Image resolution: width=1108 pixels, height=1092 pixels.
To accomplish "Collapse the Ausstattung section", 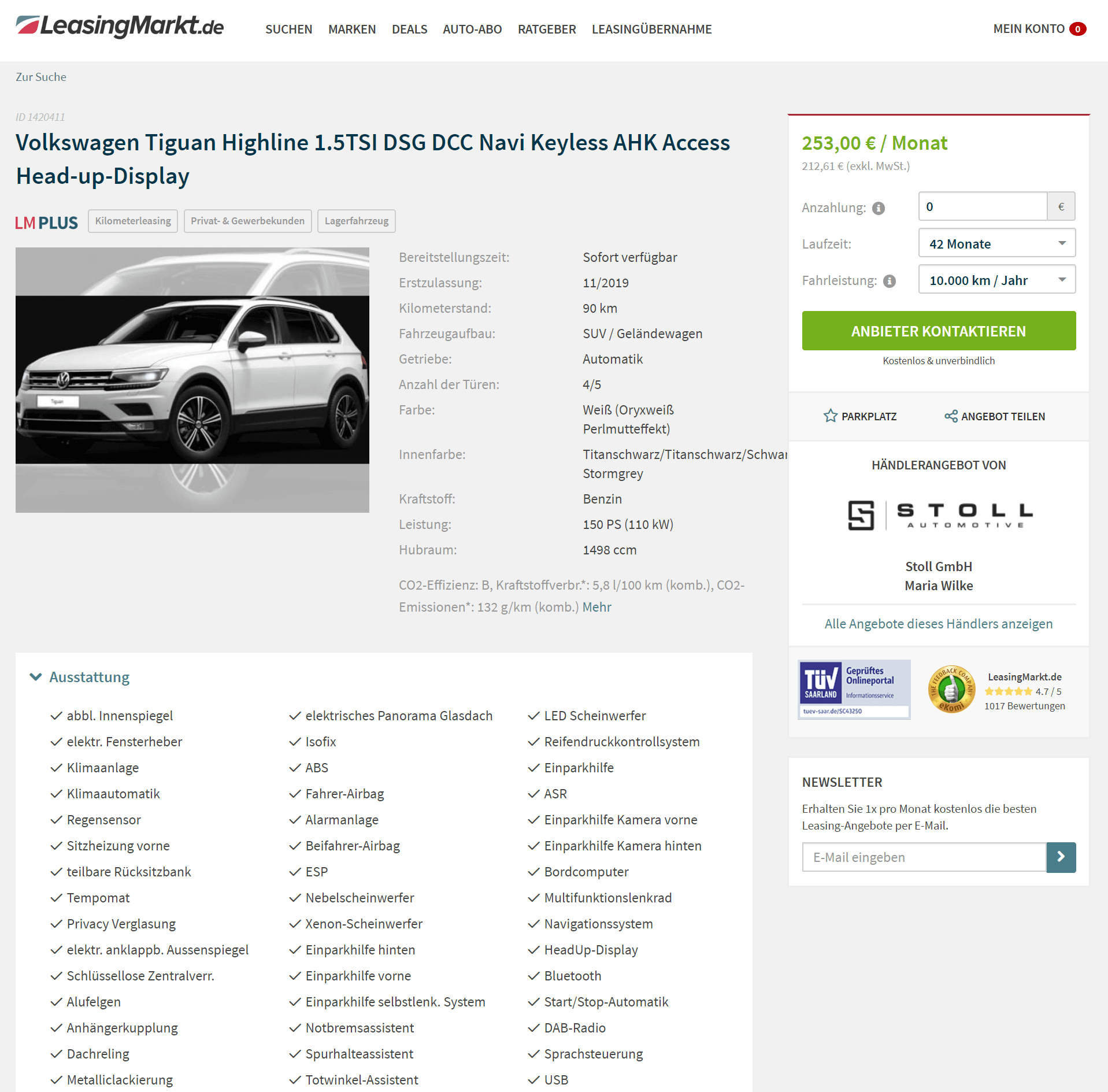I will coord(80,677).
